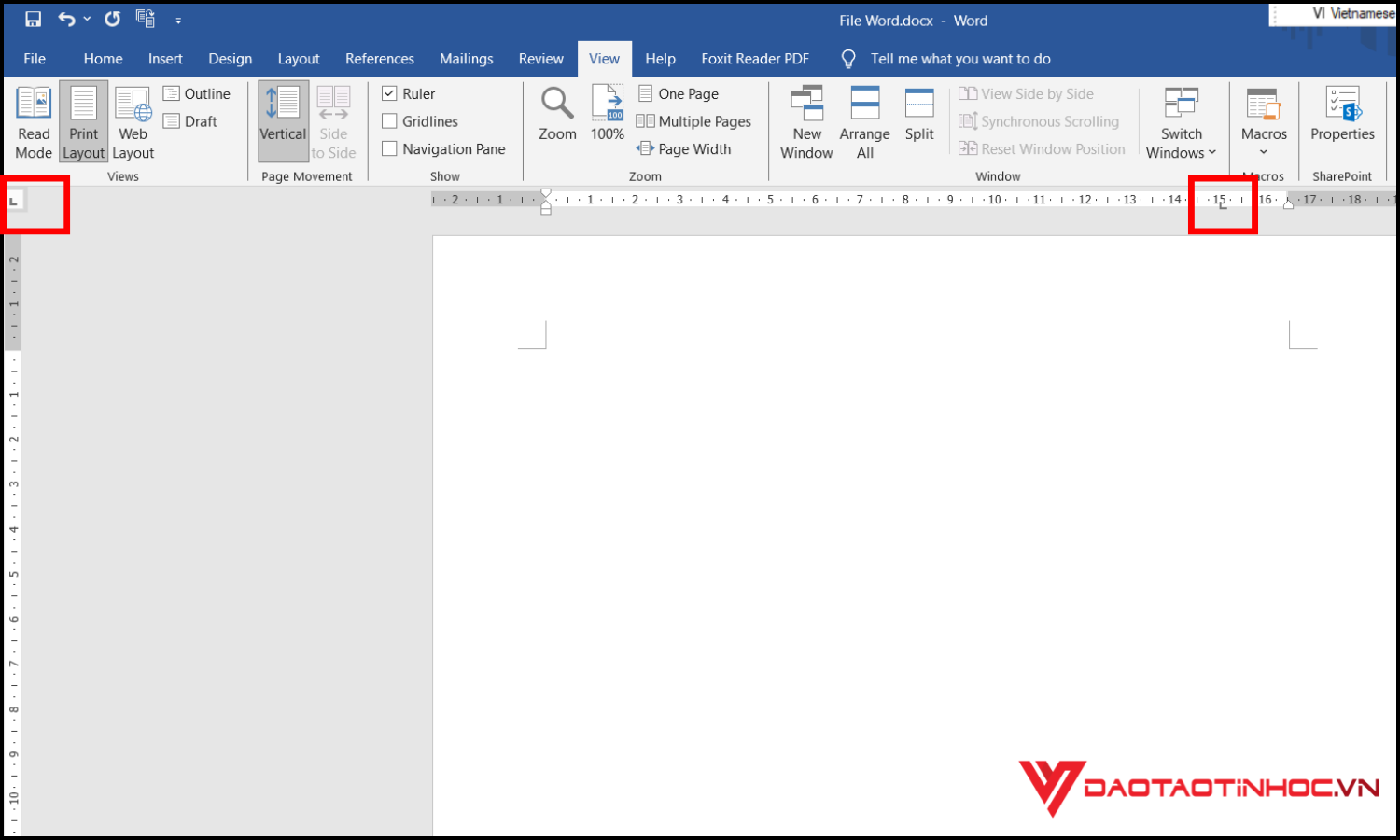Enable the Navigation Pane checkbox

point(390,148)
